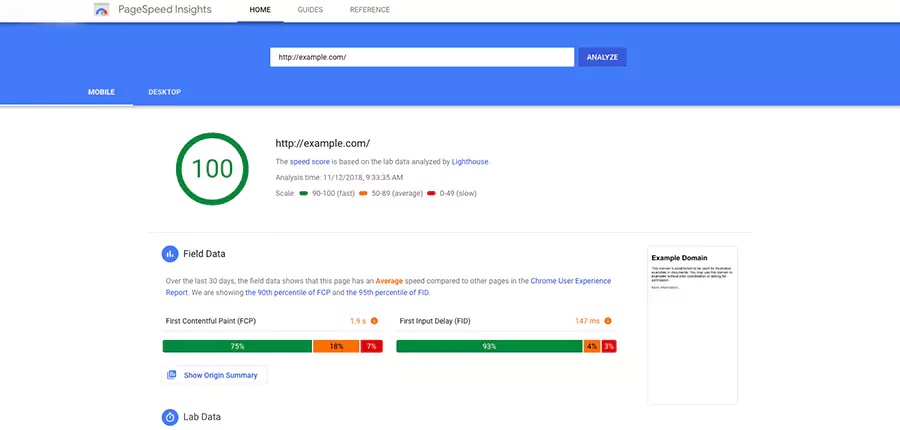Click the 0-49 (slow) scale legend
The image size is (900, 430).
[452, 193]
